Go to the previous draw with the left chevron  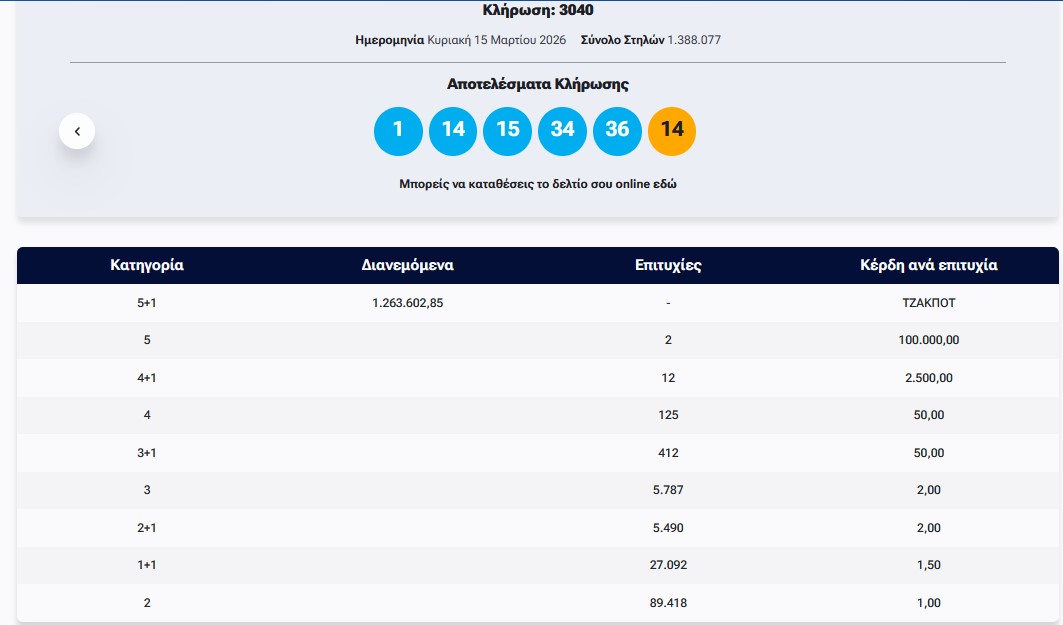click(x=77, y=131)
